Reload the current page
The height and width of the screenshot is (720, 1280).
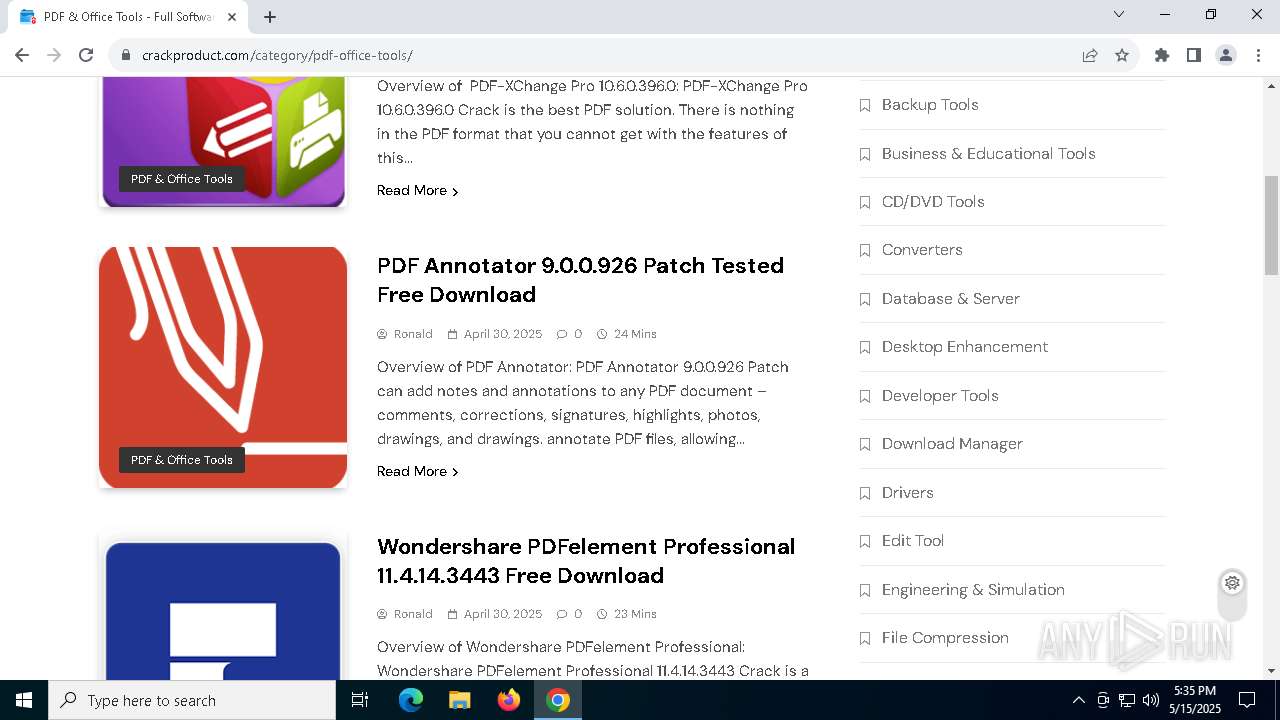pos(86,55)
